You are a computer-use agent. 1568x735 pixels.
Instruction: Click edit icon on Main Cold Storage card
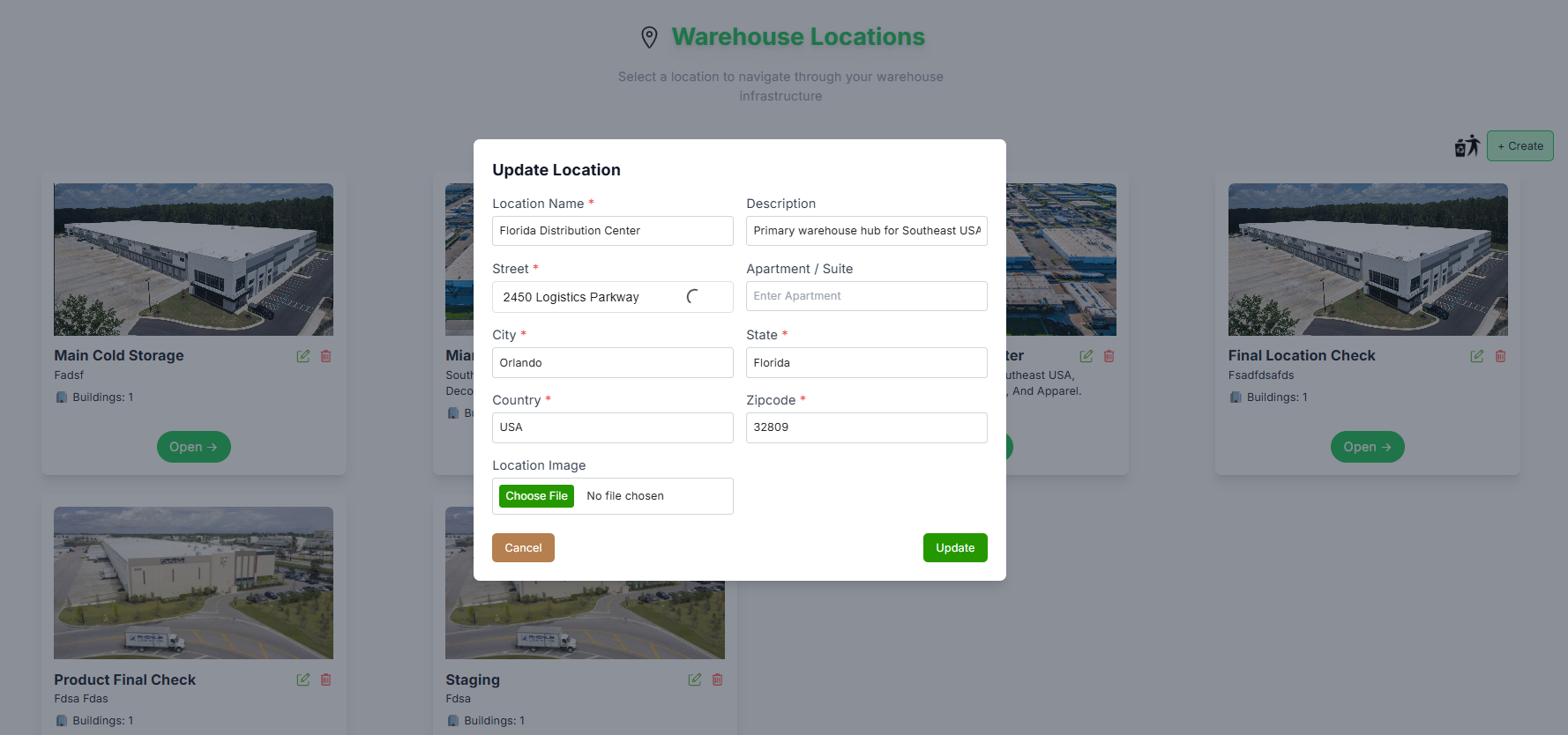click(x=303, y=356)
